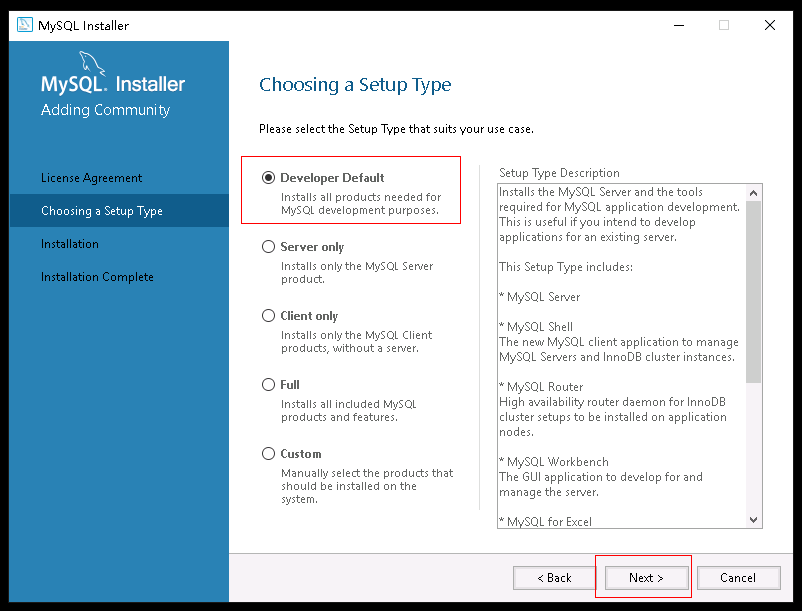Image resolution: width=802 pixels, height=611 pixels.
Task: Open the Installation step in sidebar
Action: pos(70,244)
